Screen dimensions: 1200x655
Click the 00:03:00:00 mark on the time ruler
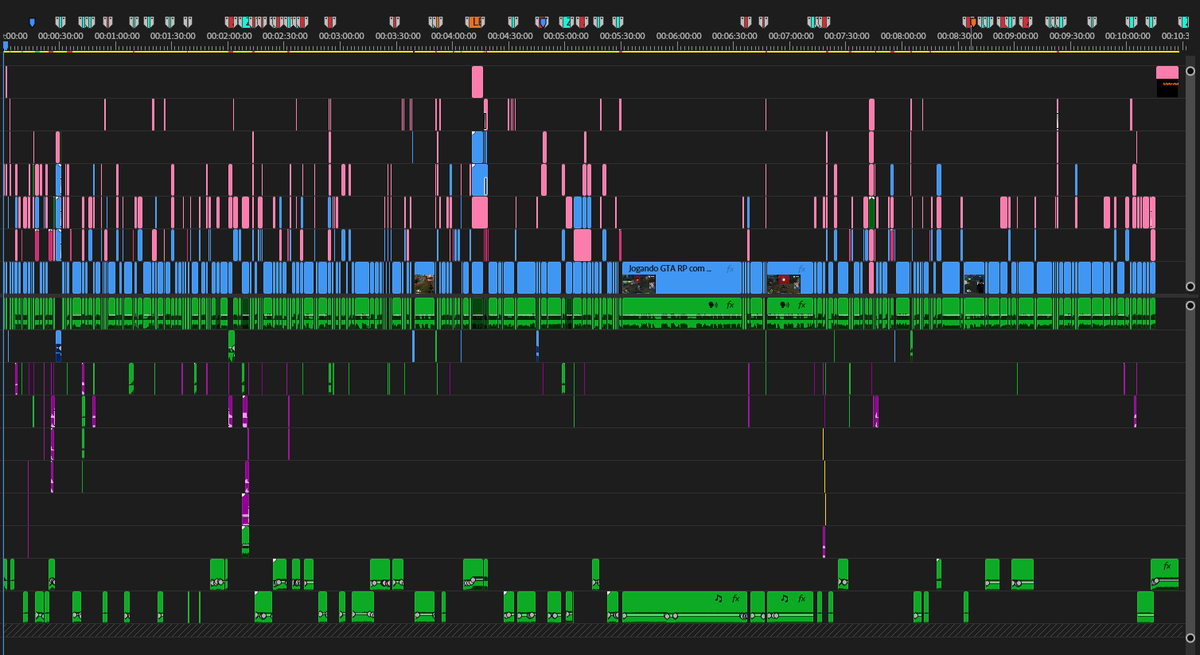pos(342,35)
